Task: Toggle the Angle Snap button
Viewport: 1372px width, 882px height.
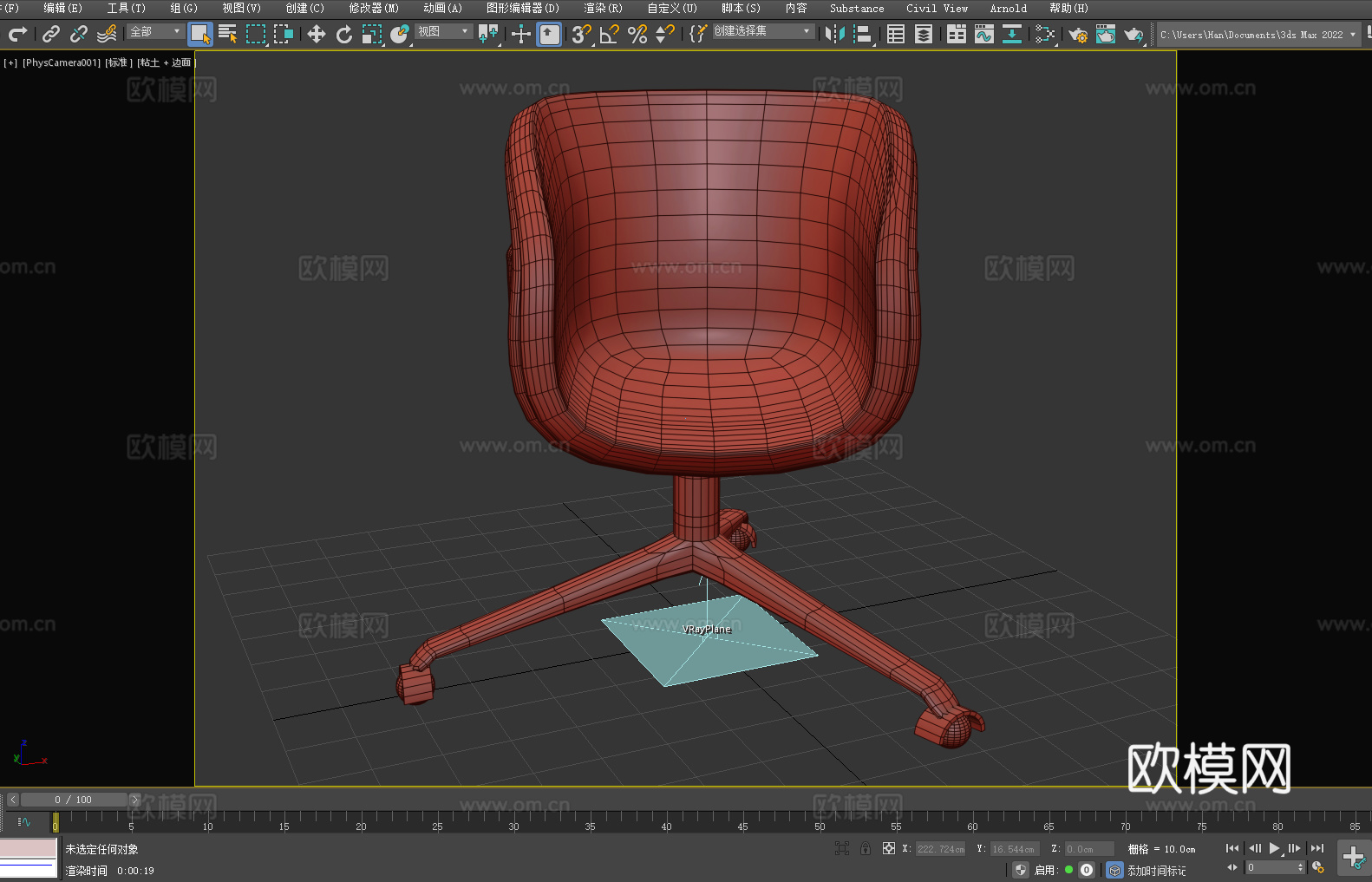Action: pyautogui.click(x=610, y=34)
